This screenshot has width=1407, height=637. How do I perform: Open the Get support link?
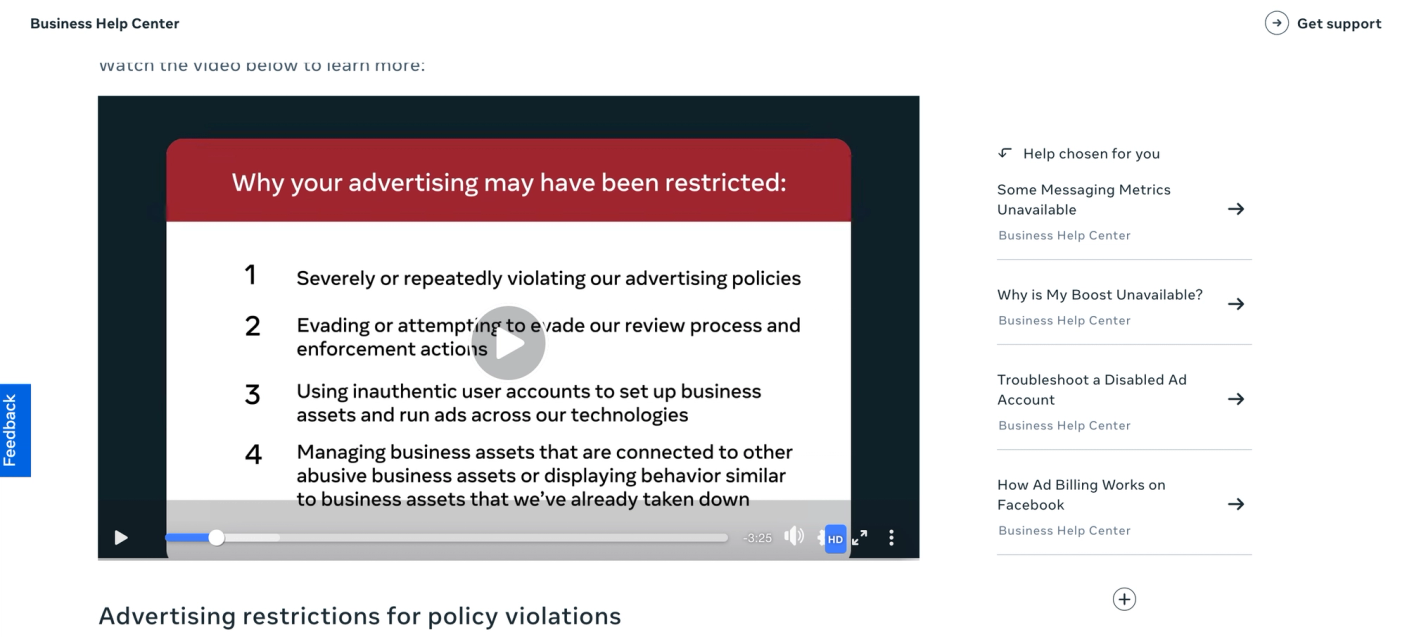[1338, 23]
